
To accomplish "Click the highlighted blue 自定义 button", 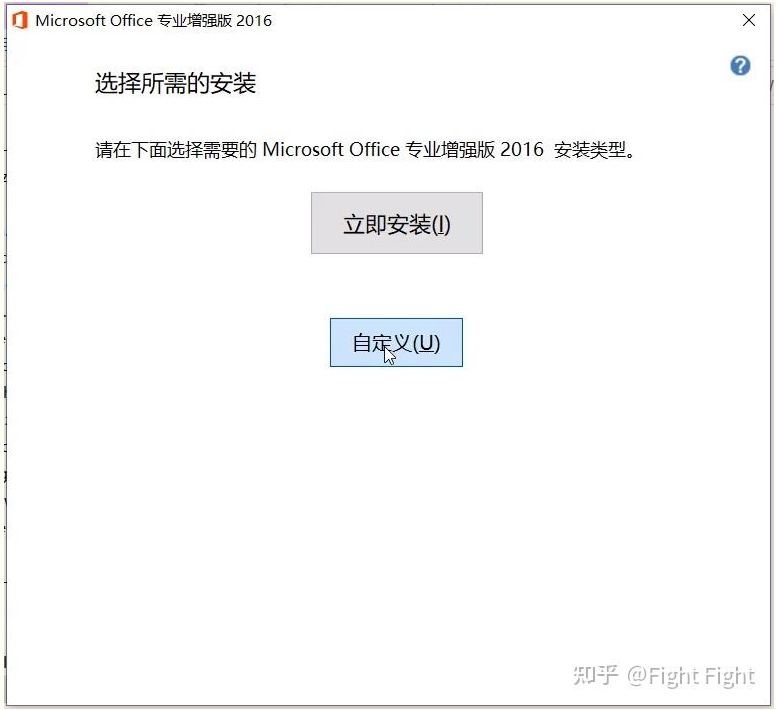I will [x=396, y=342].
